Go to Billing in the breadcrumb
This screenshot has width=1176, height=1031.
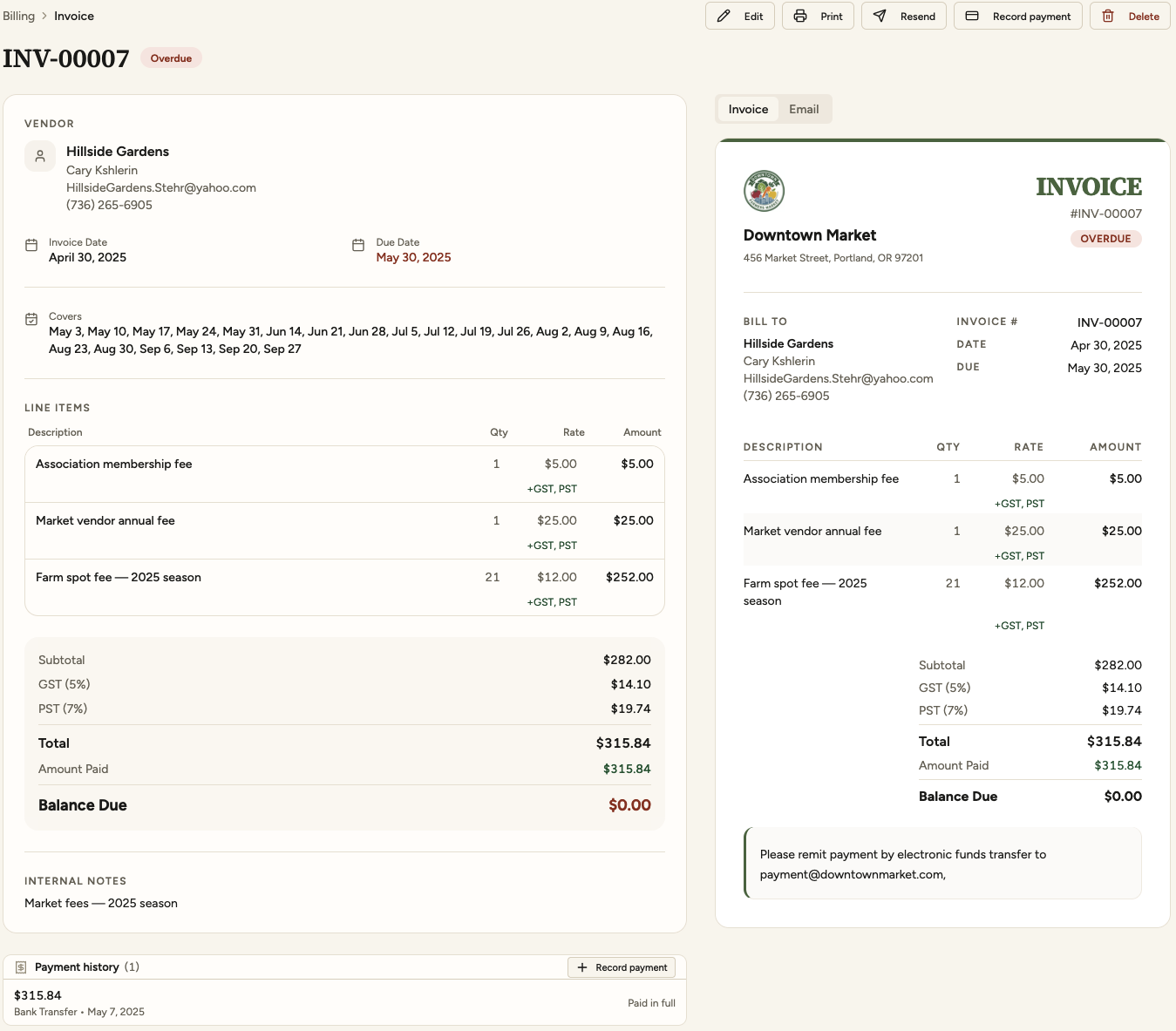pyautogui.click(x=18, y=16)
